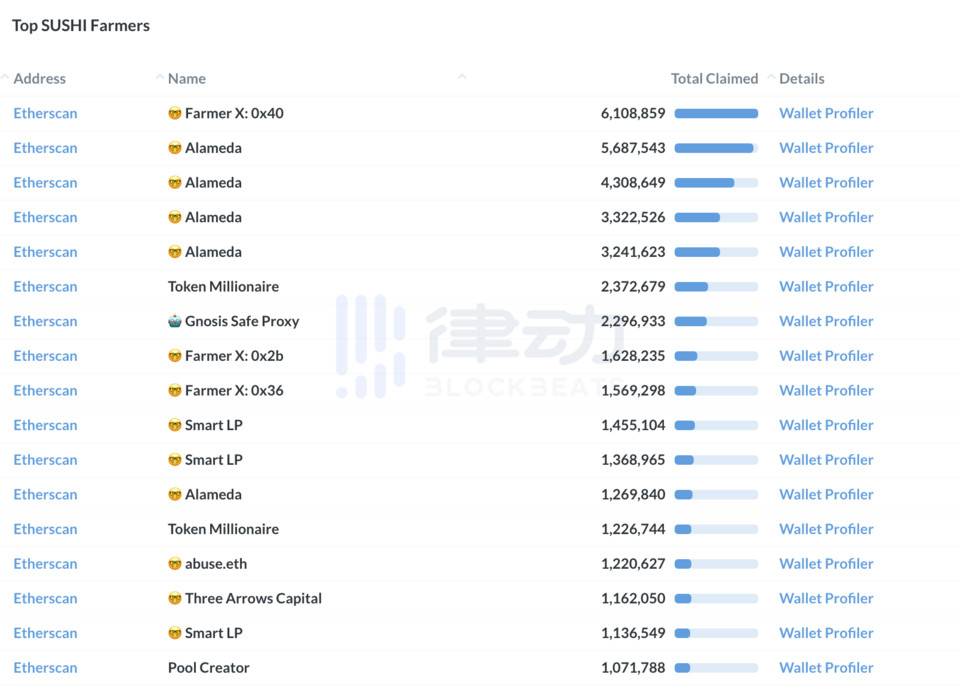Open Wallet Profiler for the 1,455,104 Smart LP row
960x693 pixels.
[826, 425]
